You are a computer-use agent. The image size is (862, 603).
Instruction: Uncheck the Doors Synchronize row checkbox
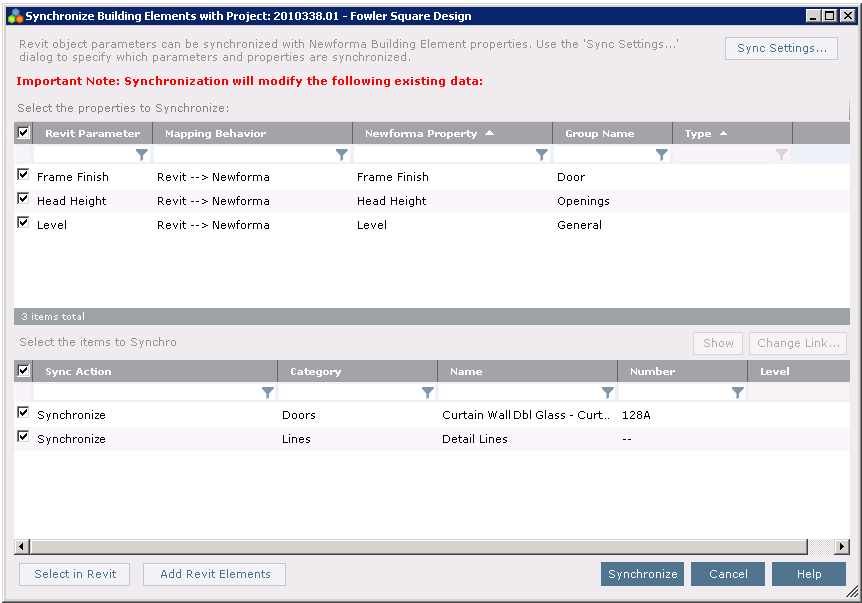click(23, 412)
